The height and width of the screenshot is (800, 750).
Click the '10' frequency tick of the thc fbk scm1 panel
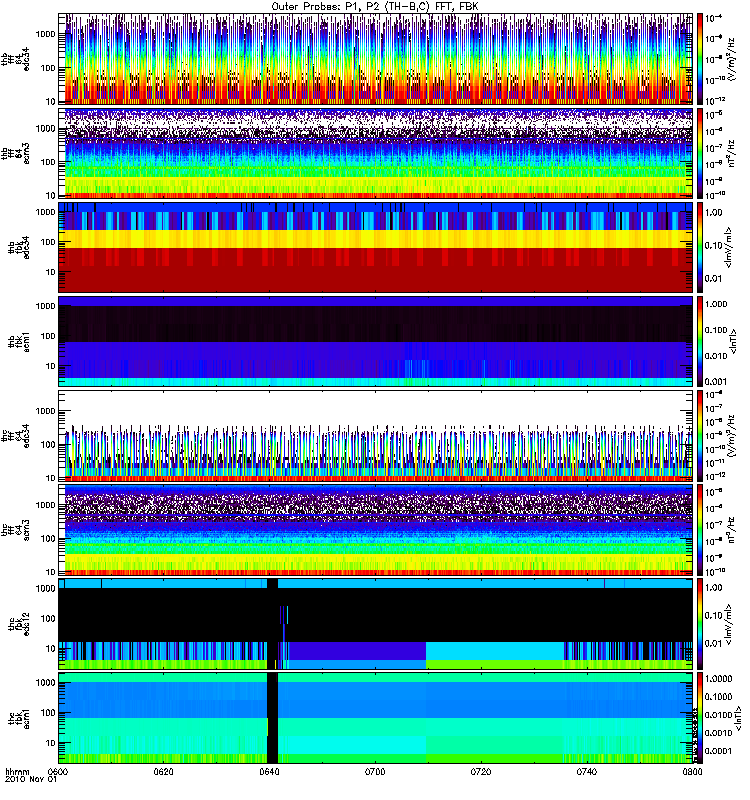51,743
